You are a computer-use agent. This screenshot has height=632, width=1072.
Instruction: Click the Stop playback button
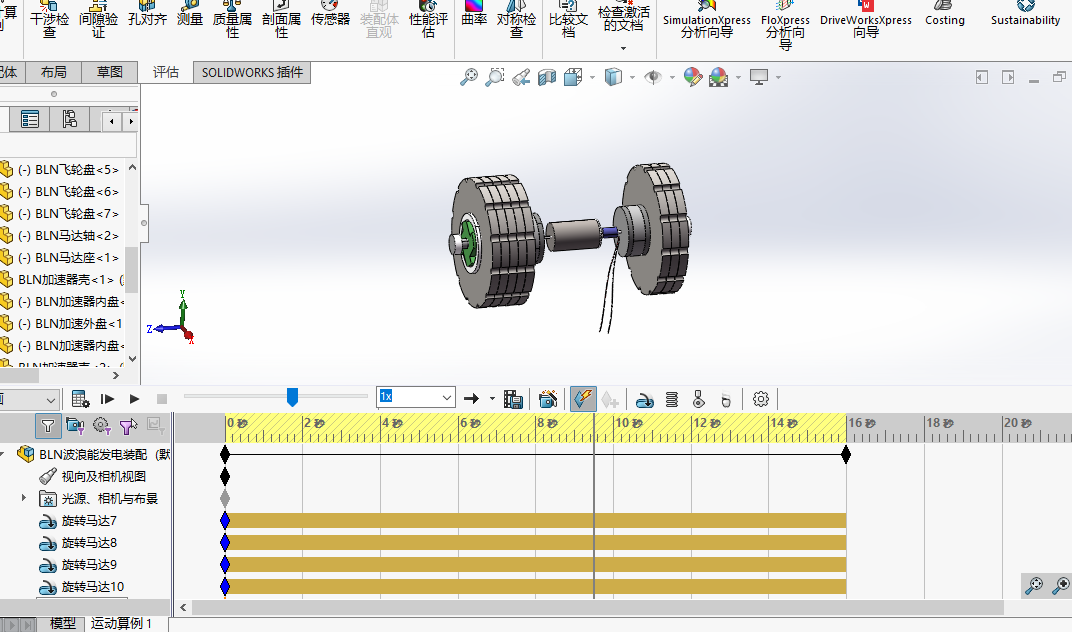click(x=162, y=399)
